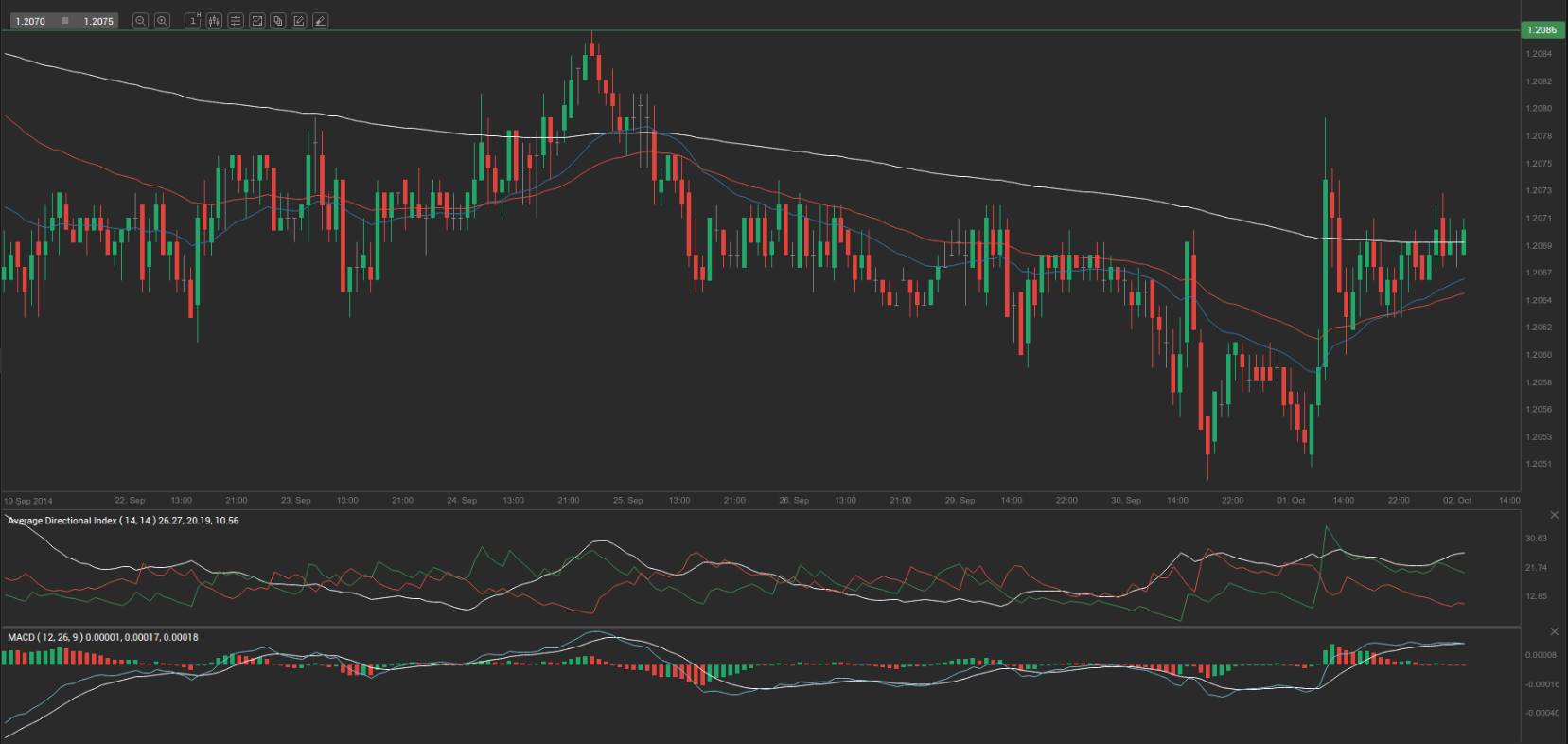The image size is (1568, 744).
Task: Click the zoom out magnifier icon
Action: click(140, 21)
